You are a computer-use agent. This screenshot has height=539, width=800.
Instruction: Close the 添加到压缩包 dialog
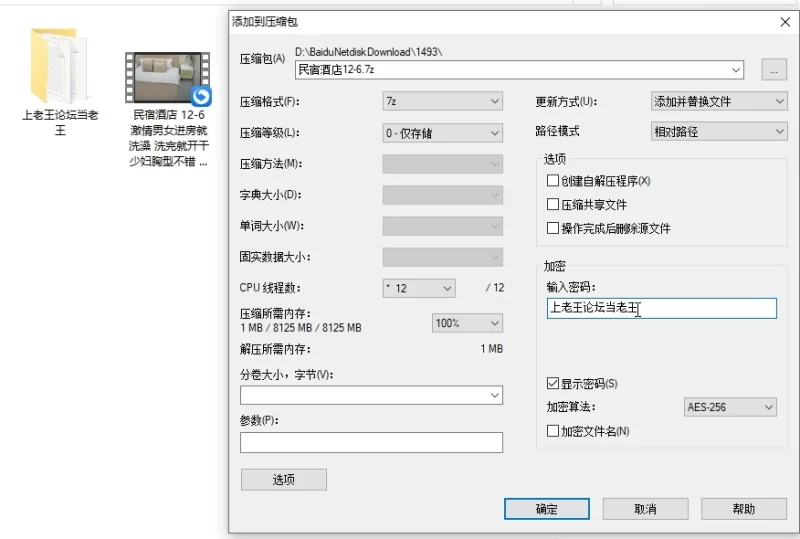(785, 22)
